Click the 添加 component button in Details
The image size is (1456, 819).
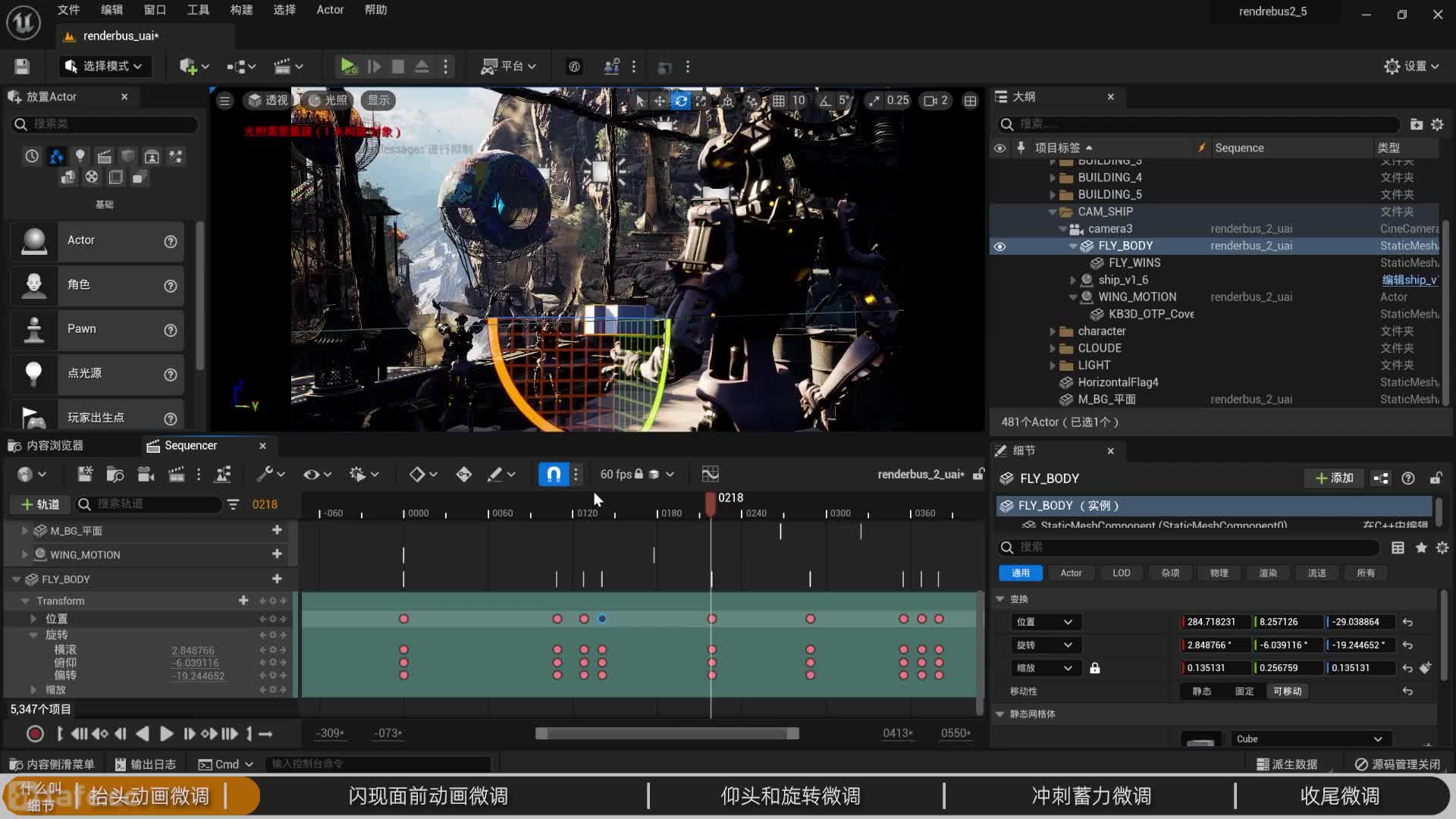tap(1334, 479)
